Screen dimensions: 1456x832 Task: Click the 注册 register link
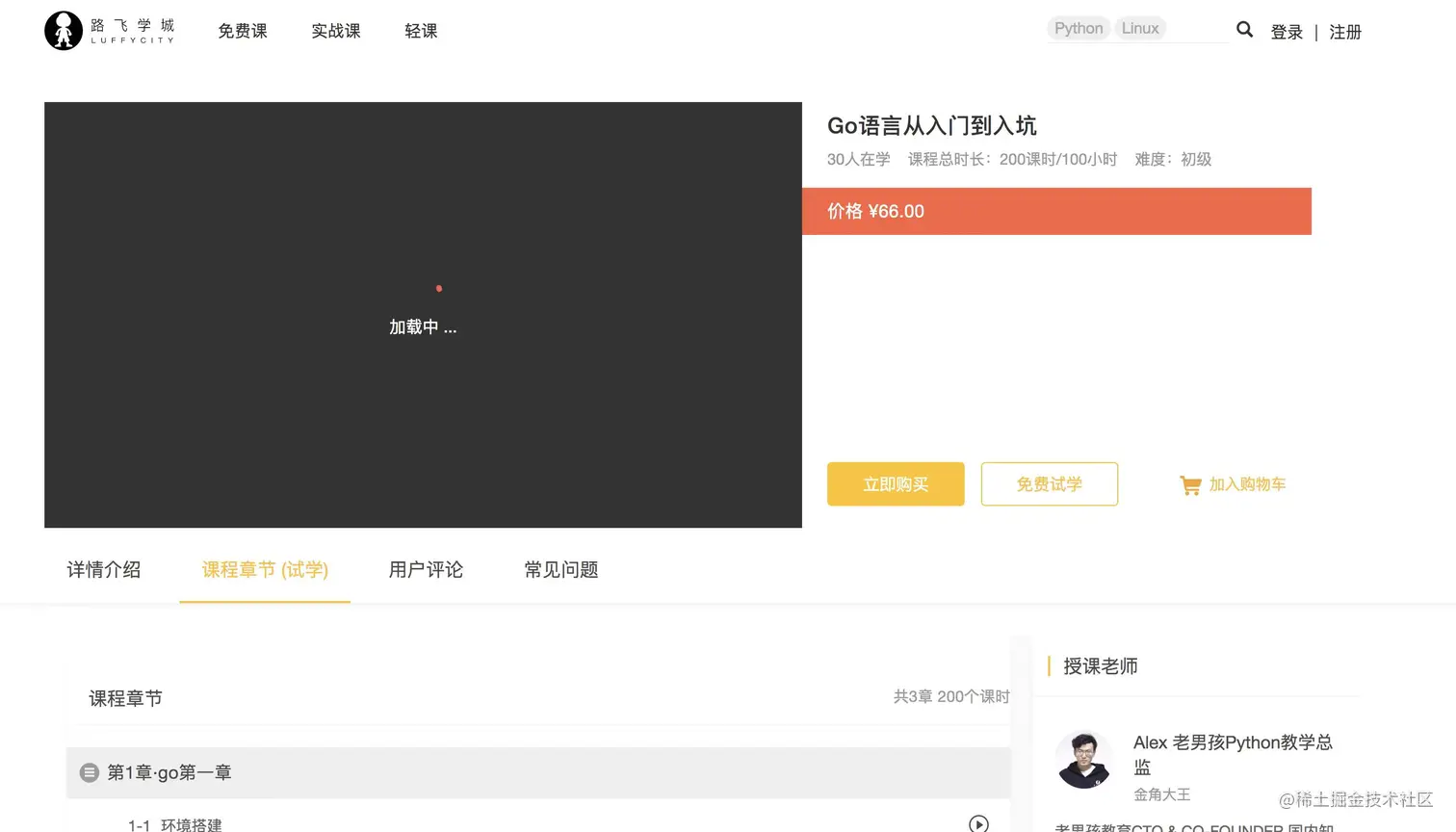pyautogui.click(x=1344, y=32)
